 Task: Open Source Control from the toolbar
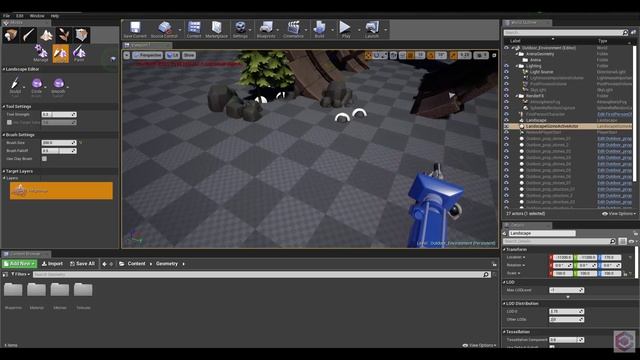coord(164,29)
